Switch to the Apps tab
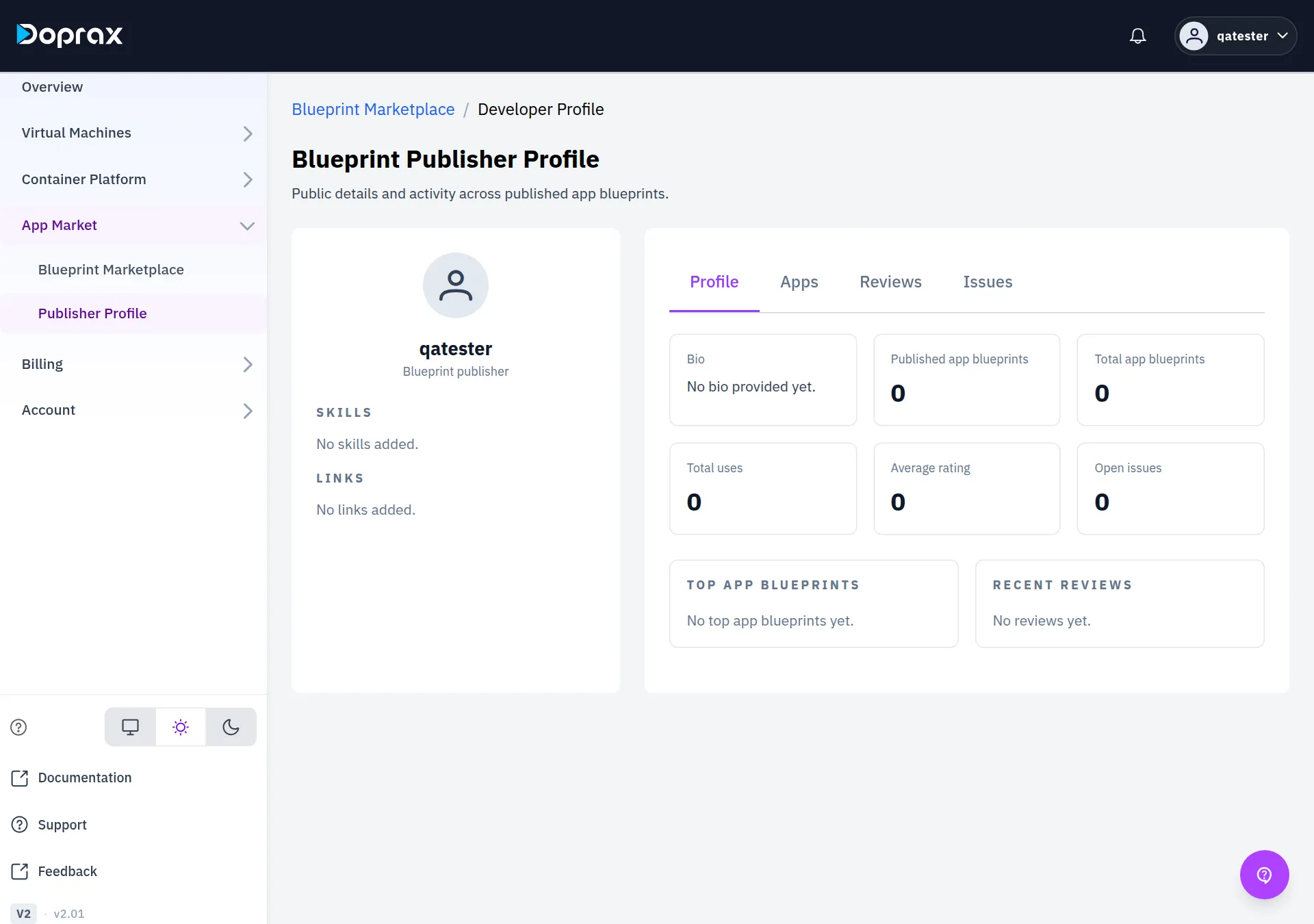The image size is (1314, 924). (x=799, y=282)
